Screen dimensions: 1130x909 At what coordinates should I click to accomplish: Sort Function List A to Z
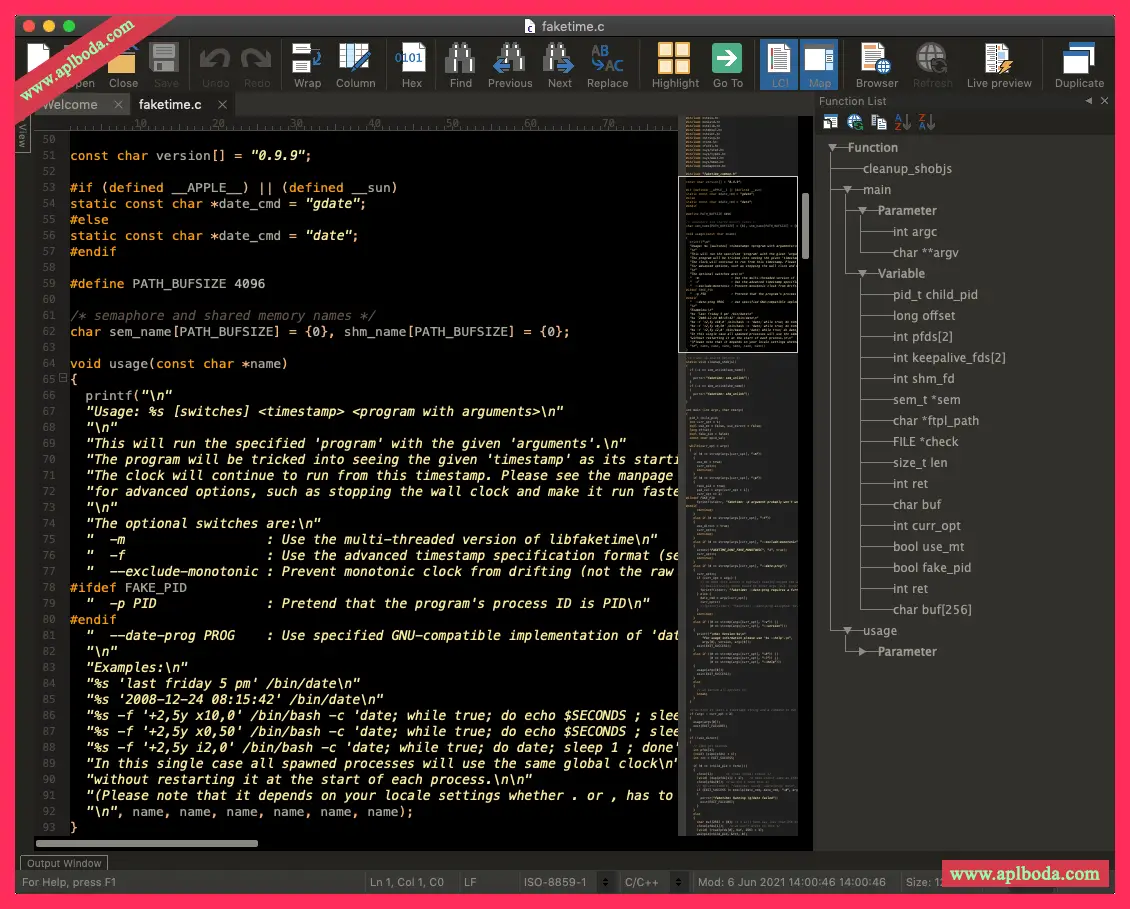tap(902, 123)
